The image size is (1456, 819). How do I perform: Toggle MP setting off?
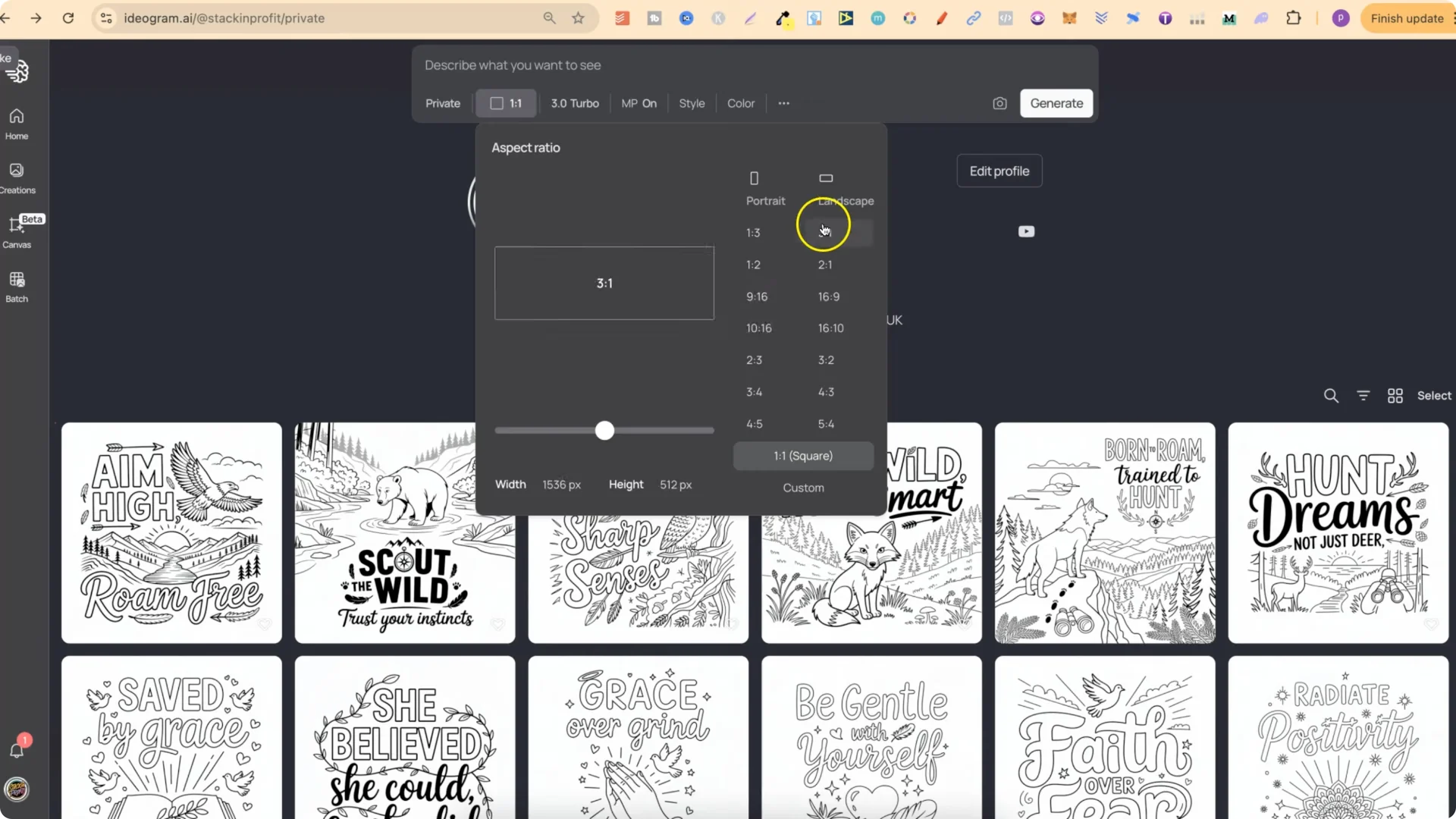click(639, 103)
